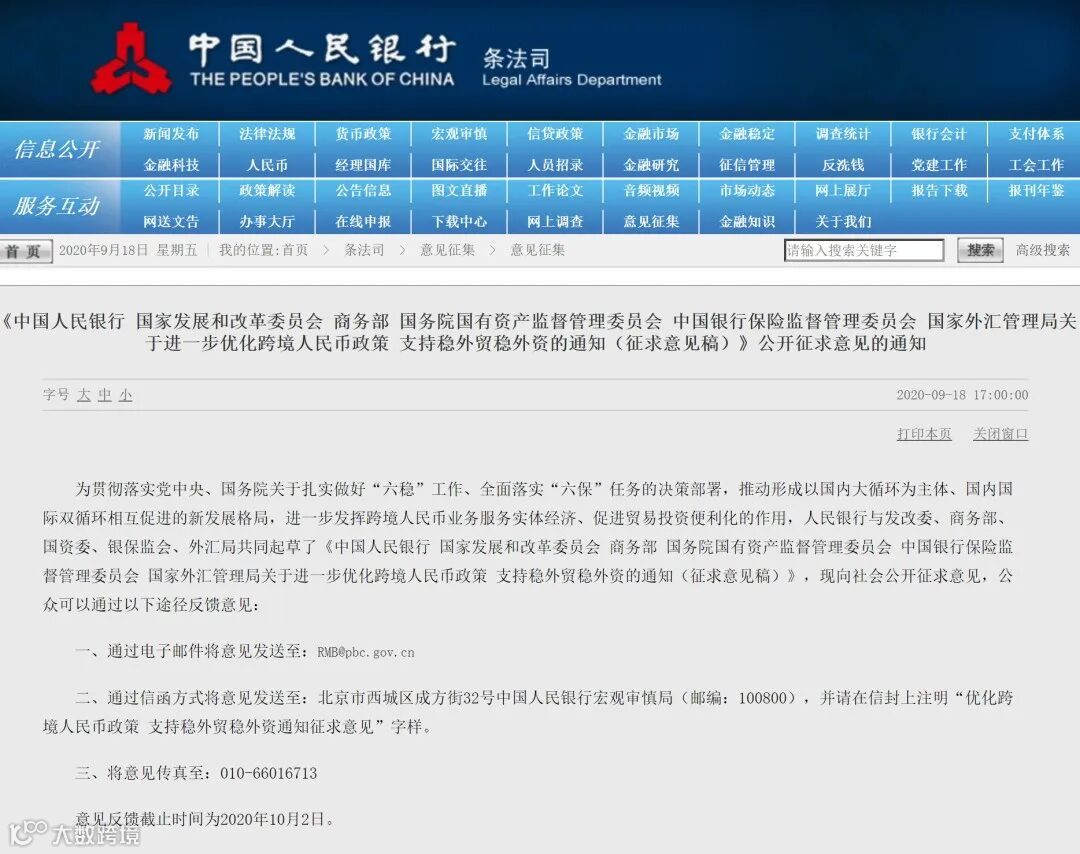Click the postal code 100800 text
1080x854 pixels.
click(762, 698)
